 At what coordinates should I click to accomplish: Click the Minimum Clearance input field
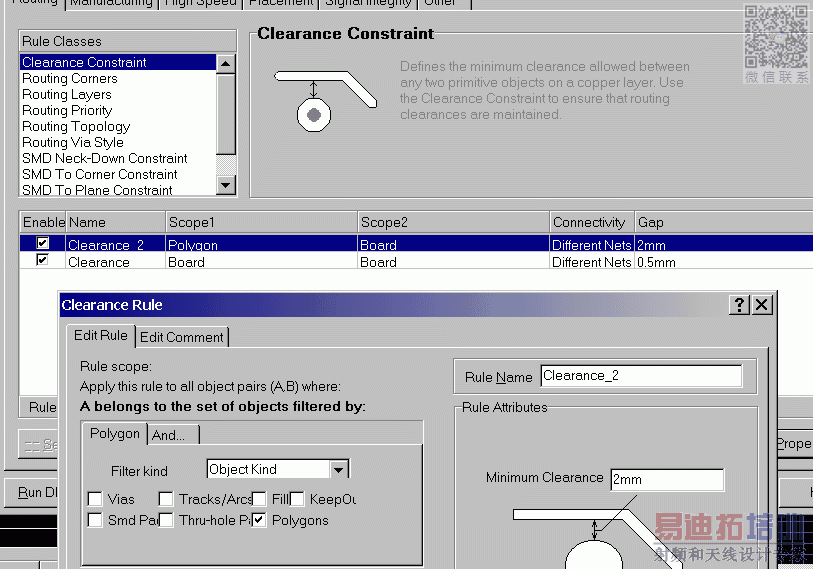pos(667,479)
